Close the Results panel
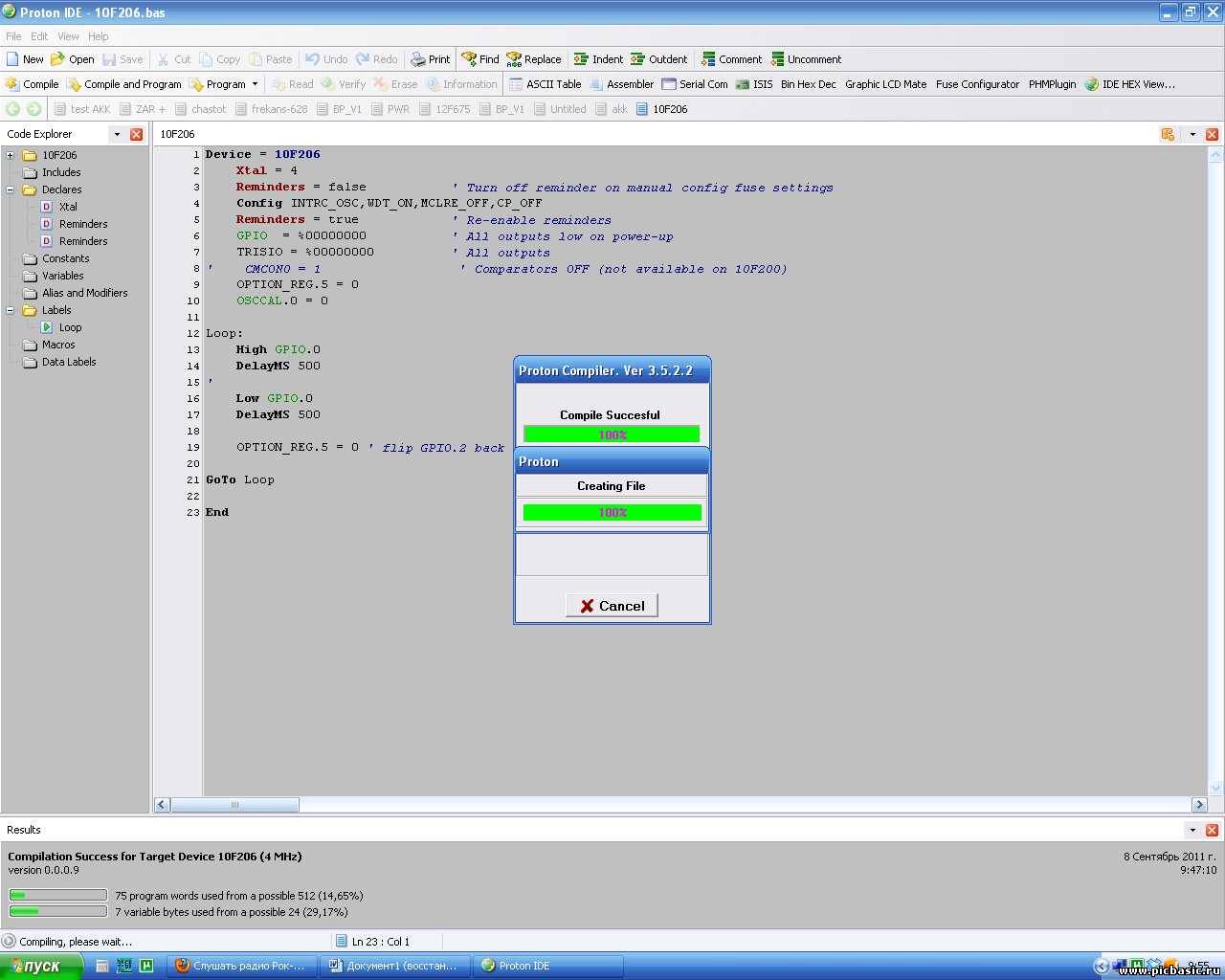This screenshot has height=980, width=1225. [x=1212, y=830]
